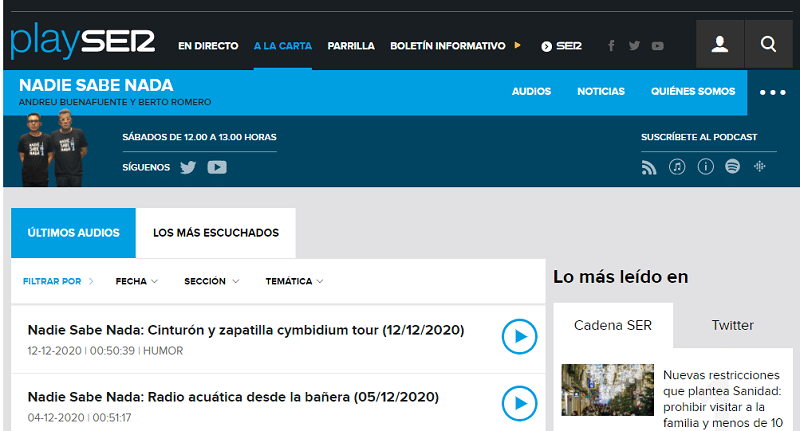
Task: Click the HUMOR category tag
Action: pos(163,351)
